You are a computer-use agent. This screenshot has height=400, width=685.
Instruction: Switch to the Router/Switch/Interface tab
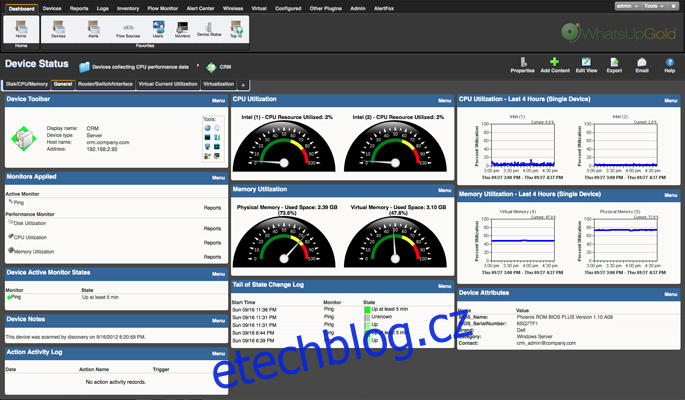coord(105,84)
